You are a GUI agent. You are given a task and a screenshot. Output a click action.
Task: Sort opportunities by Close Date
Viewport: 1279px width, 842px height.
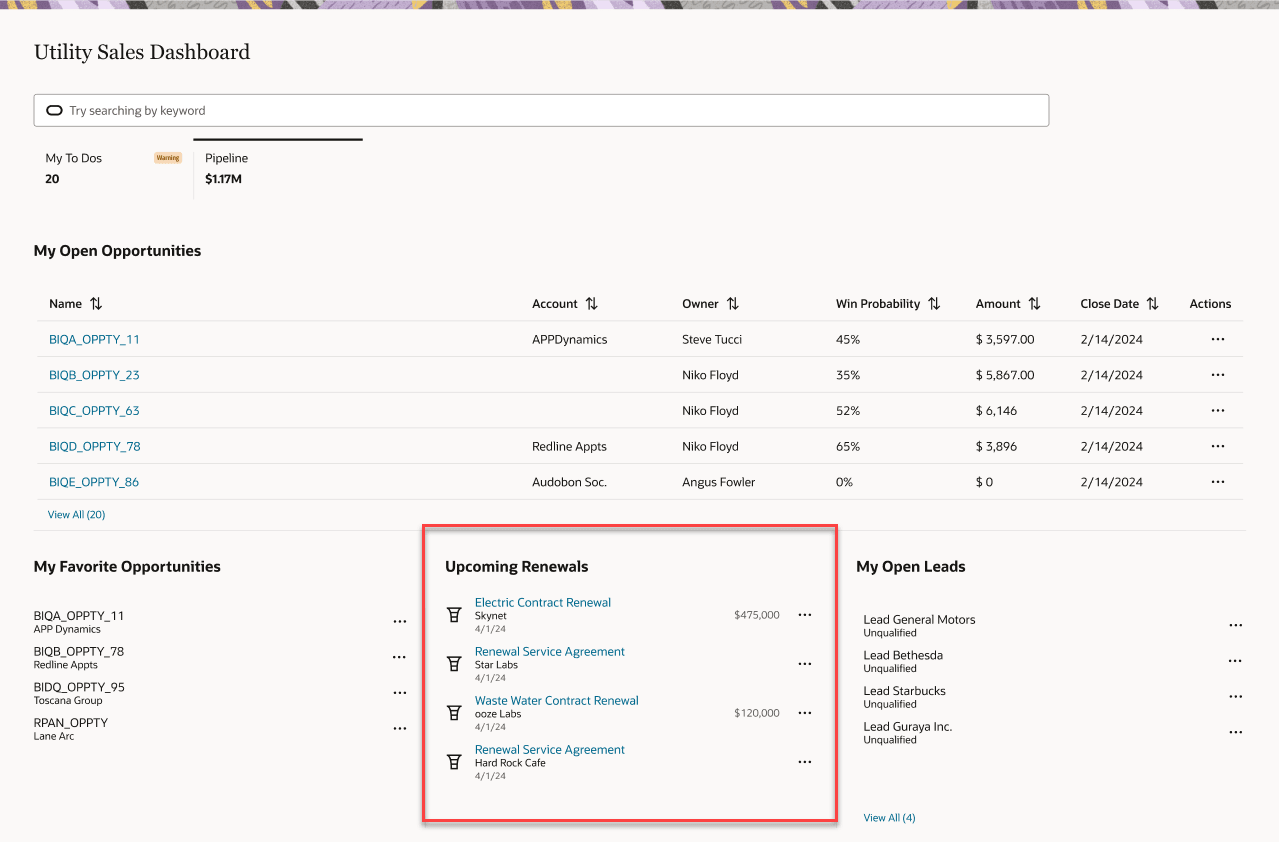pyautogui.click(x=1152, y=304)
